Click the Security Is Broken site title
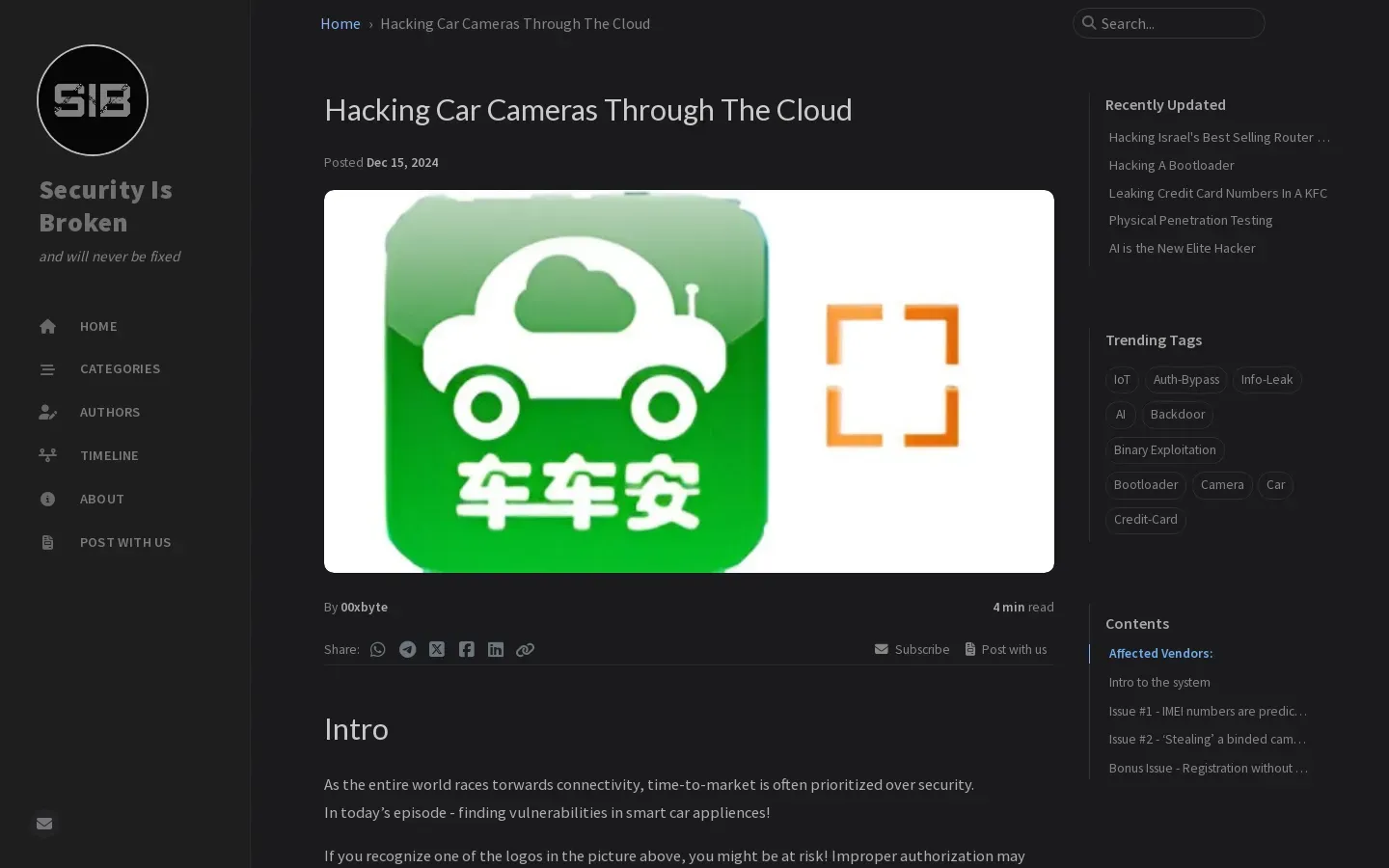Viewport: 1389px width, 868px height. 106,206
